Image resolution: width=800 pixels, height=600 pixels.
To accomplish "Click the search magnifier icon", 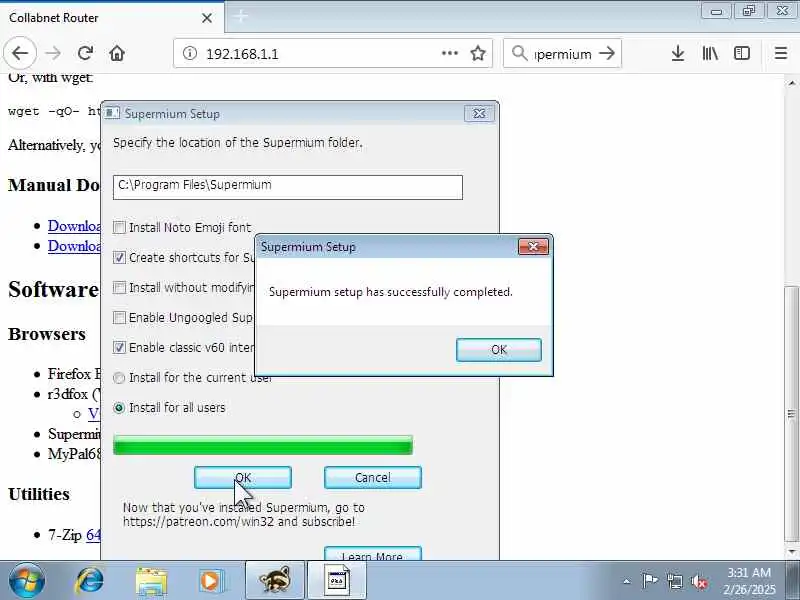I will click(x=519, y=53).
